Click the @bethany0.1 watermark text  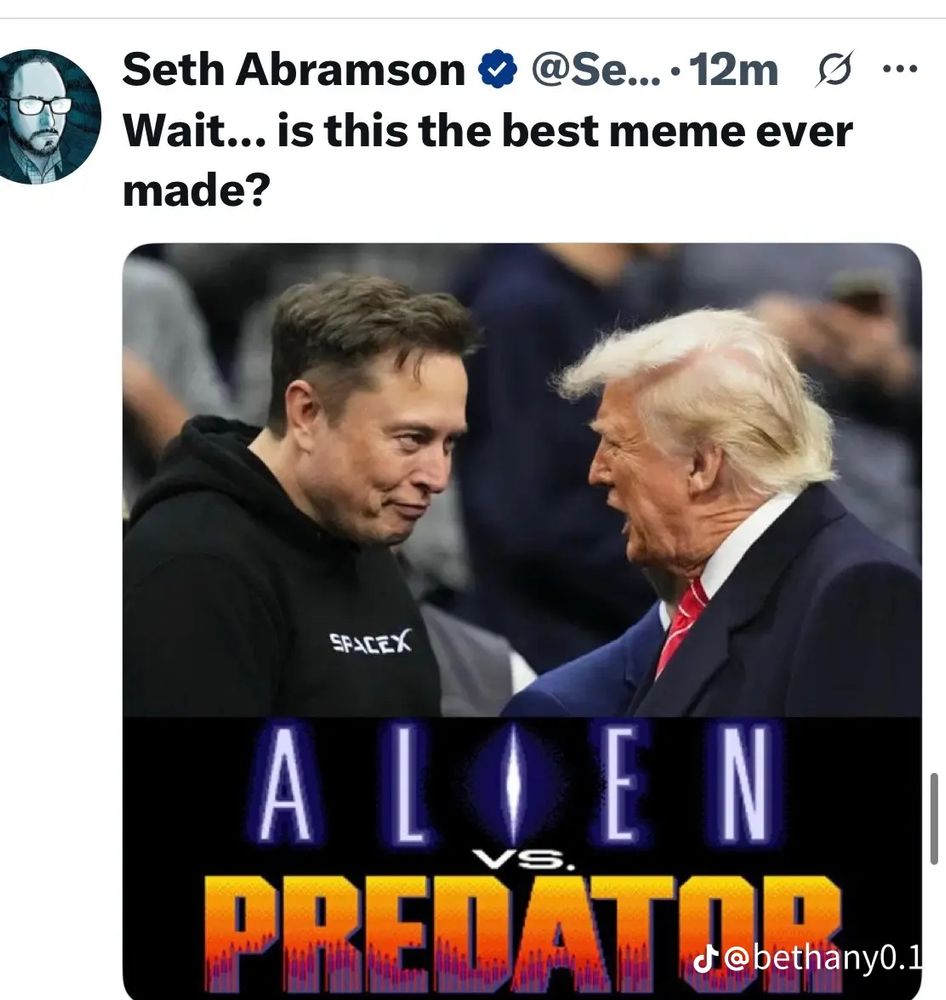pos(826,959)
